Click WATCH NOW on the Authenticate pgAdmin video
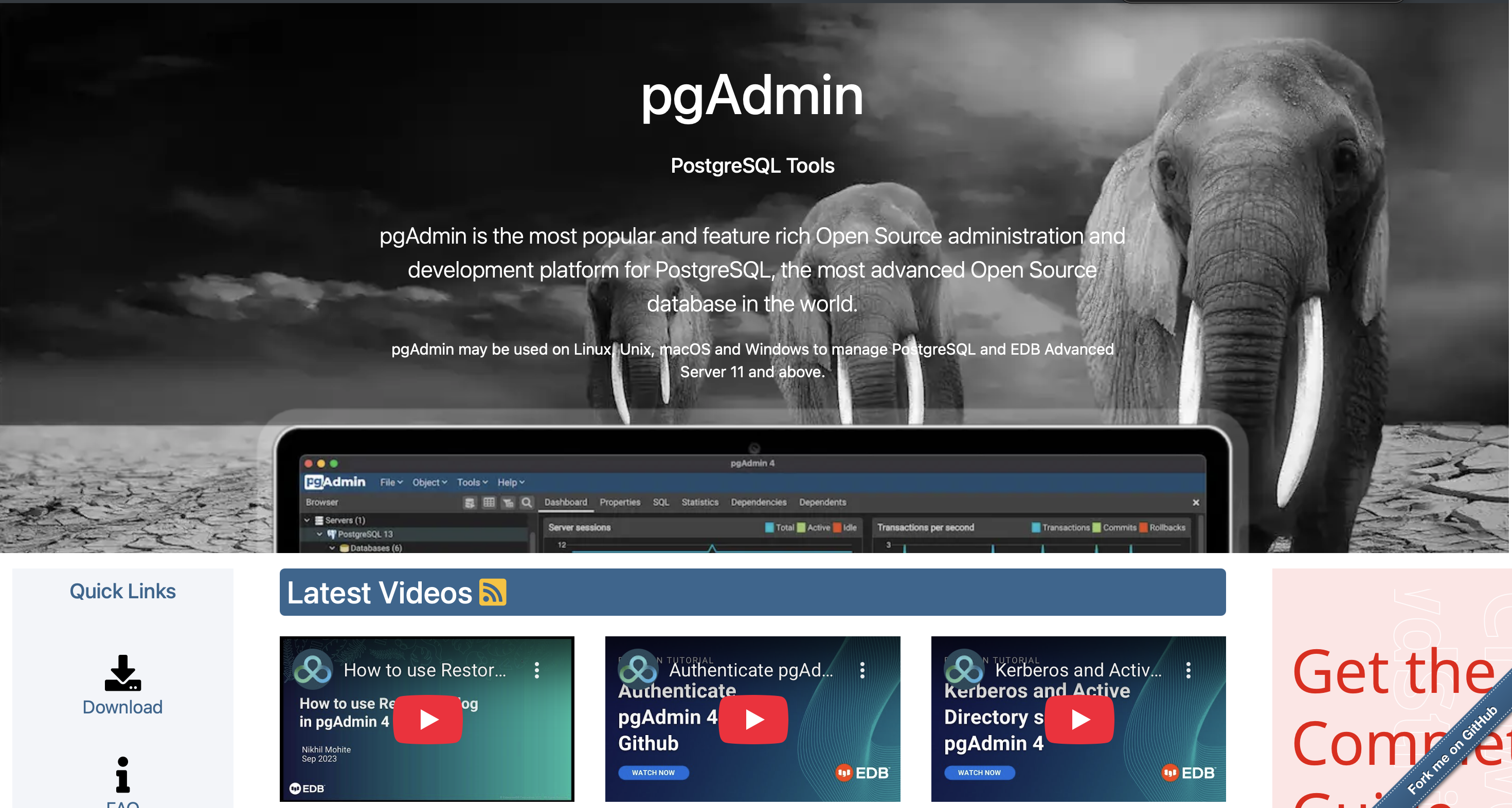 click(653, 773)
